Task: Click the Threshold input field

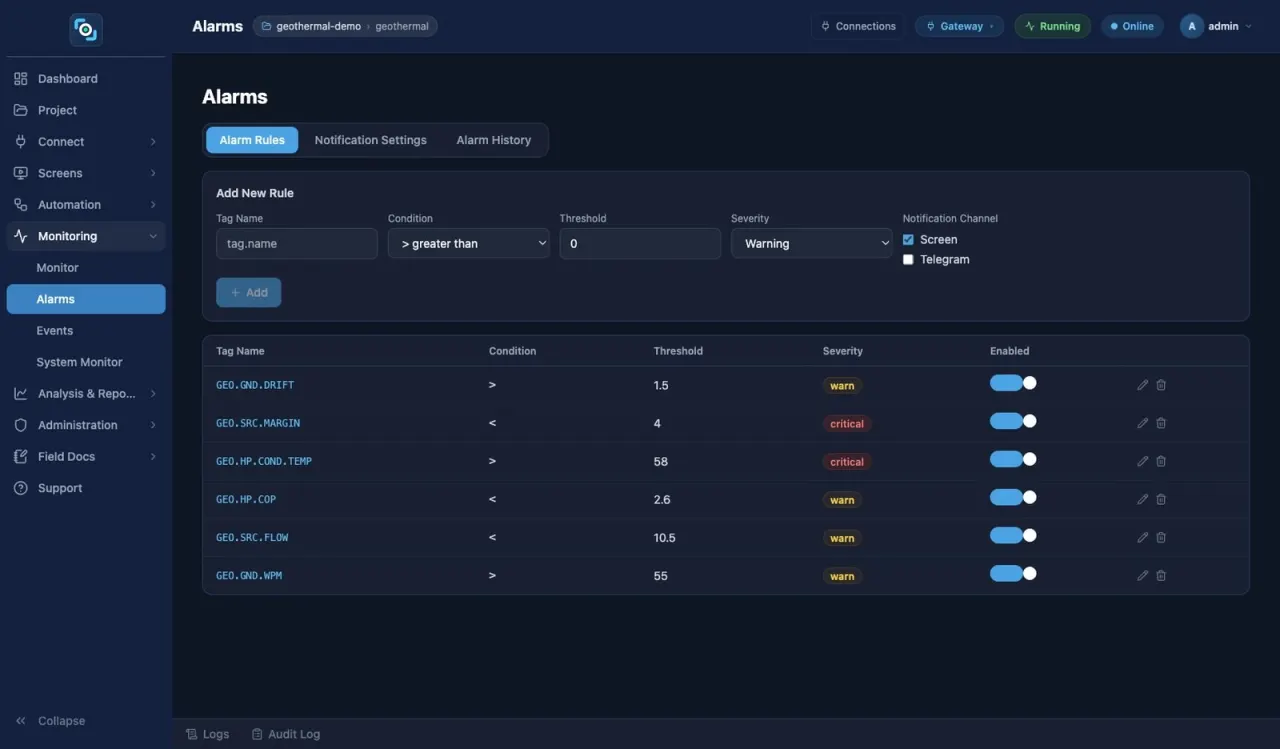Action: 640,243
